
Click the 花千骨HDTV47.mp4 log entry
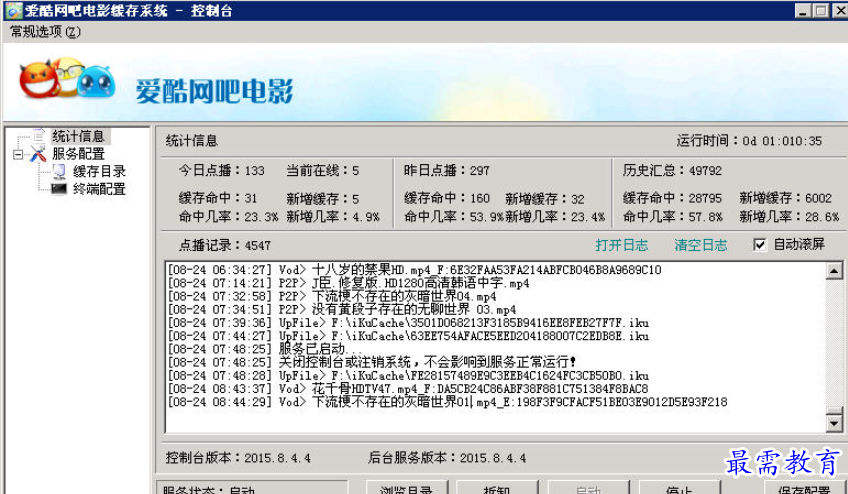[408, 389]
